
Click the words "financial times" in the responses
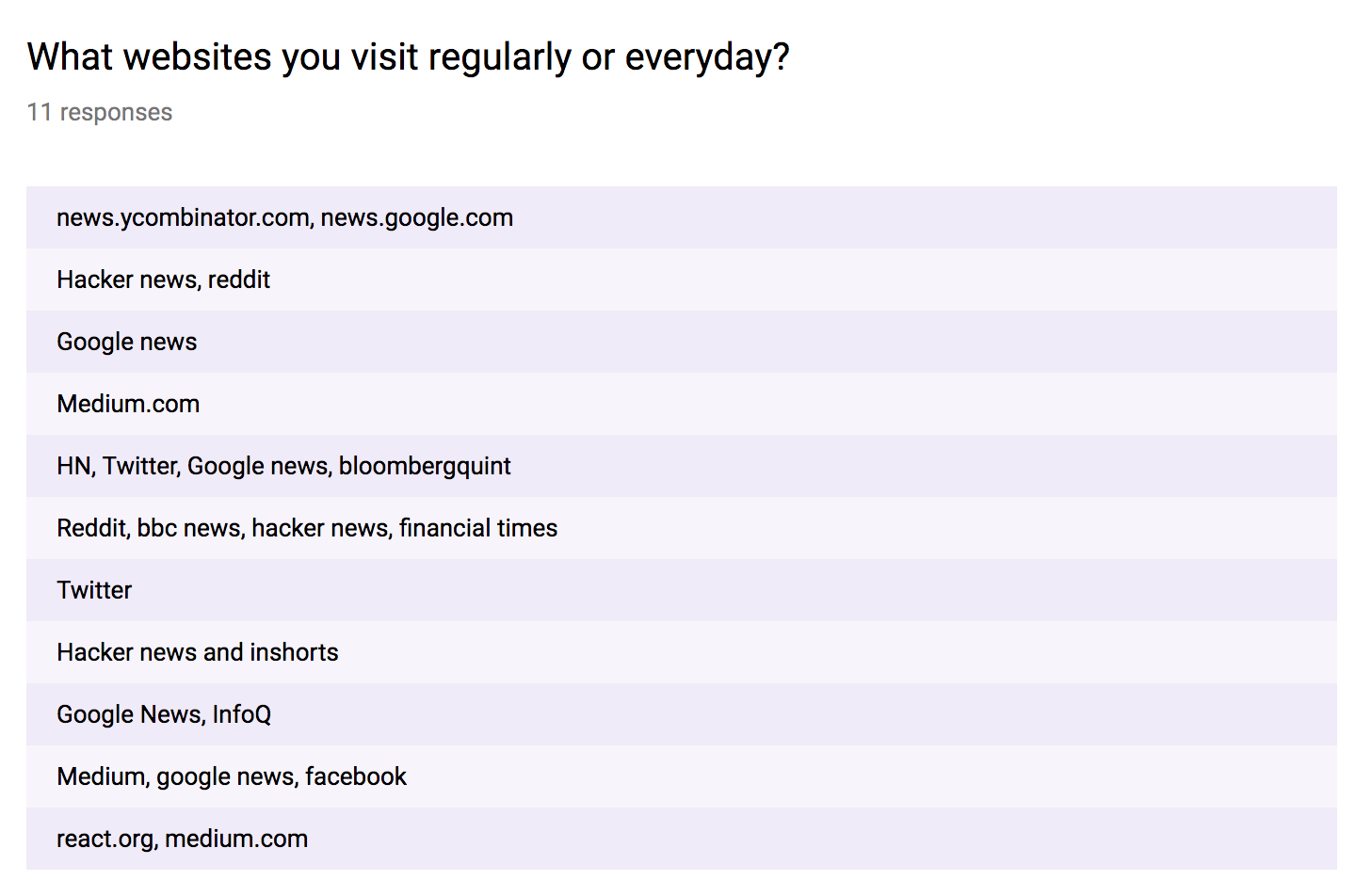coord(478,528)
